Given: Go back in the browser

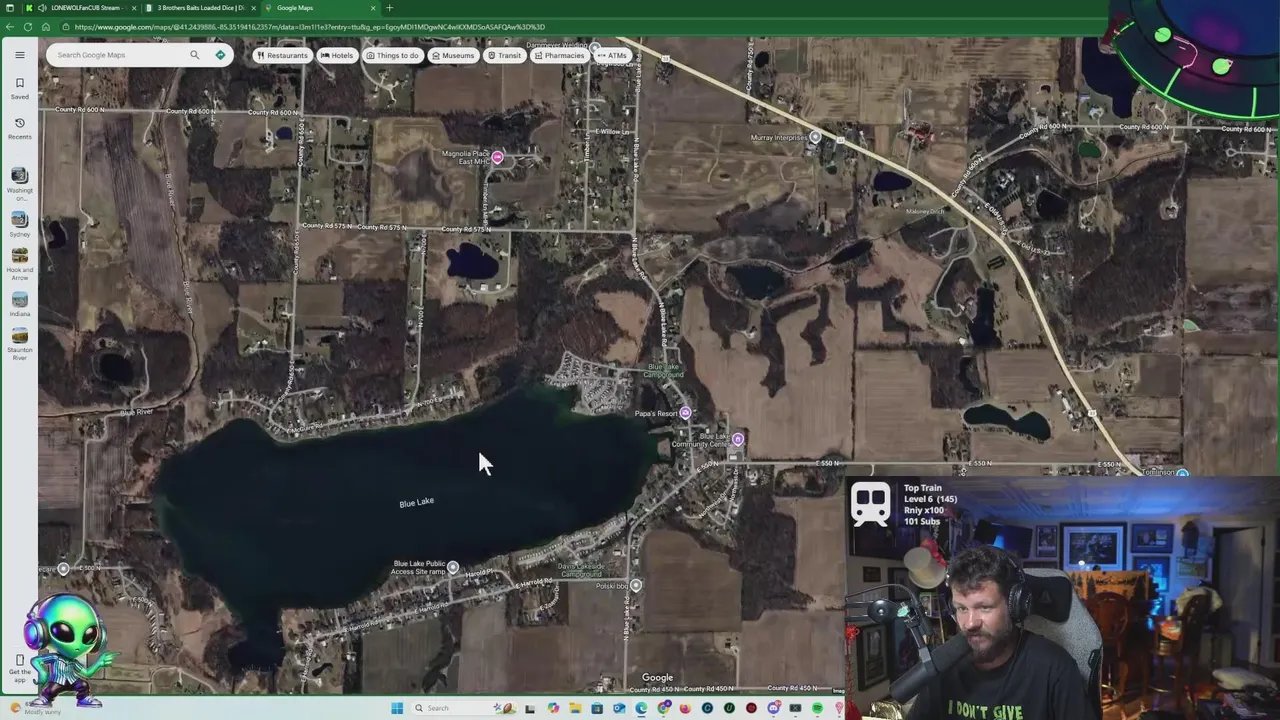Looking at the screenshot, I should click(9, 27).
